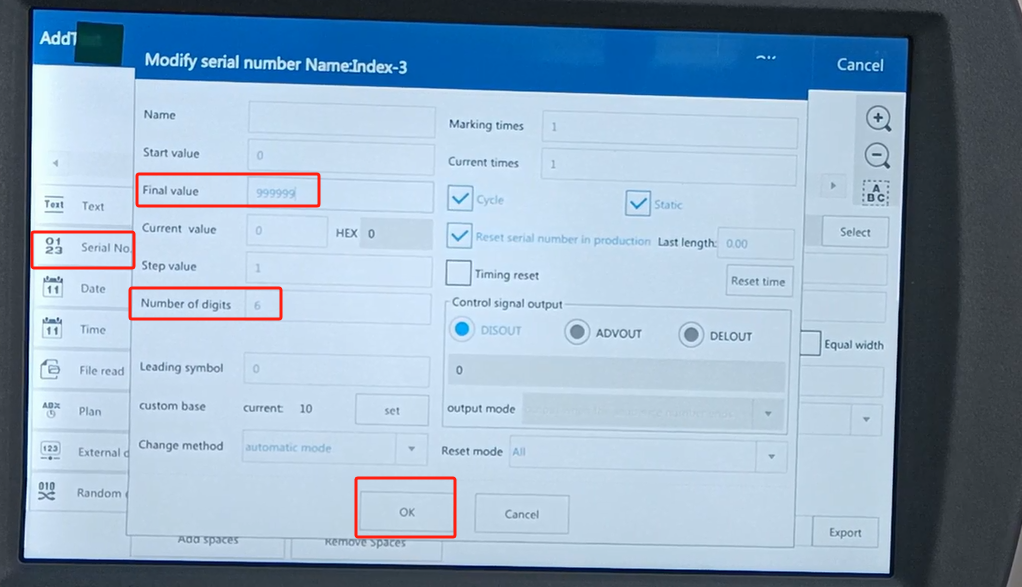
Task: Expand the output mode dropdown
Action: (768, 412)
